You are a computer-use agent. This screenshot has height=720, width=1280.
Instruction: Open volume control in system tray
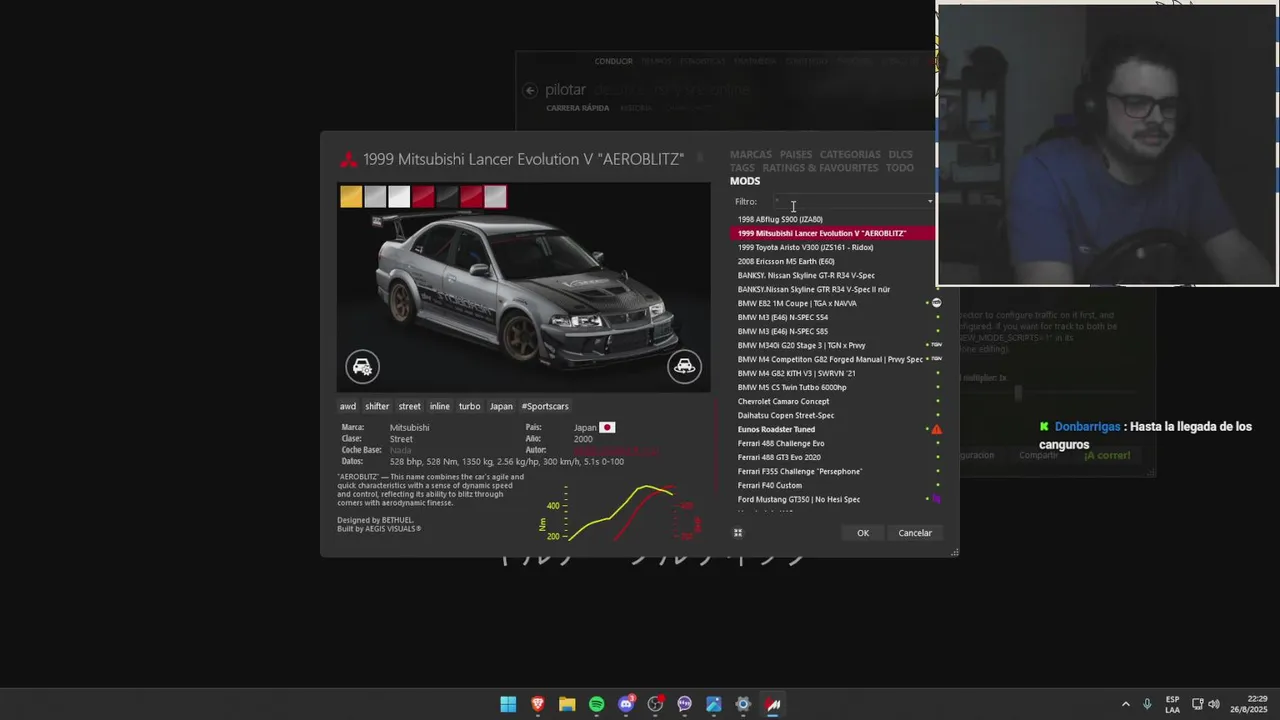[1214, 704]
